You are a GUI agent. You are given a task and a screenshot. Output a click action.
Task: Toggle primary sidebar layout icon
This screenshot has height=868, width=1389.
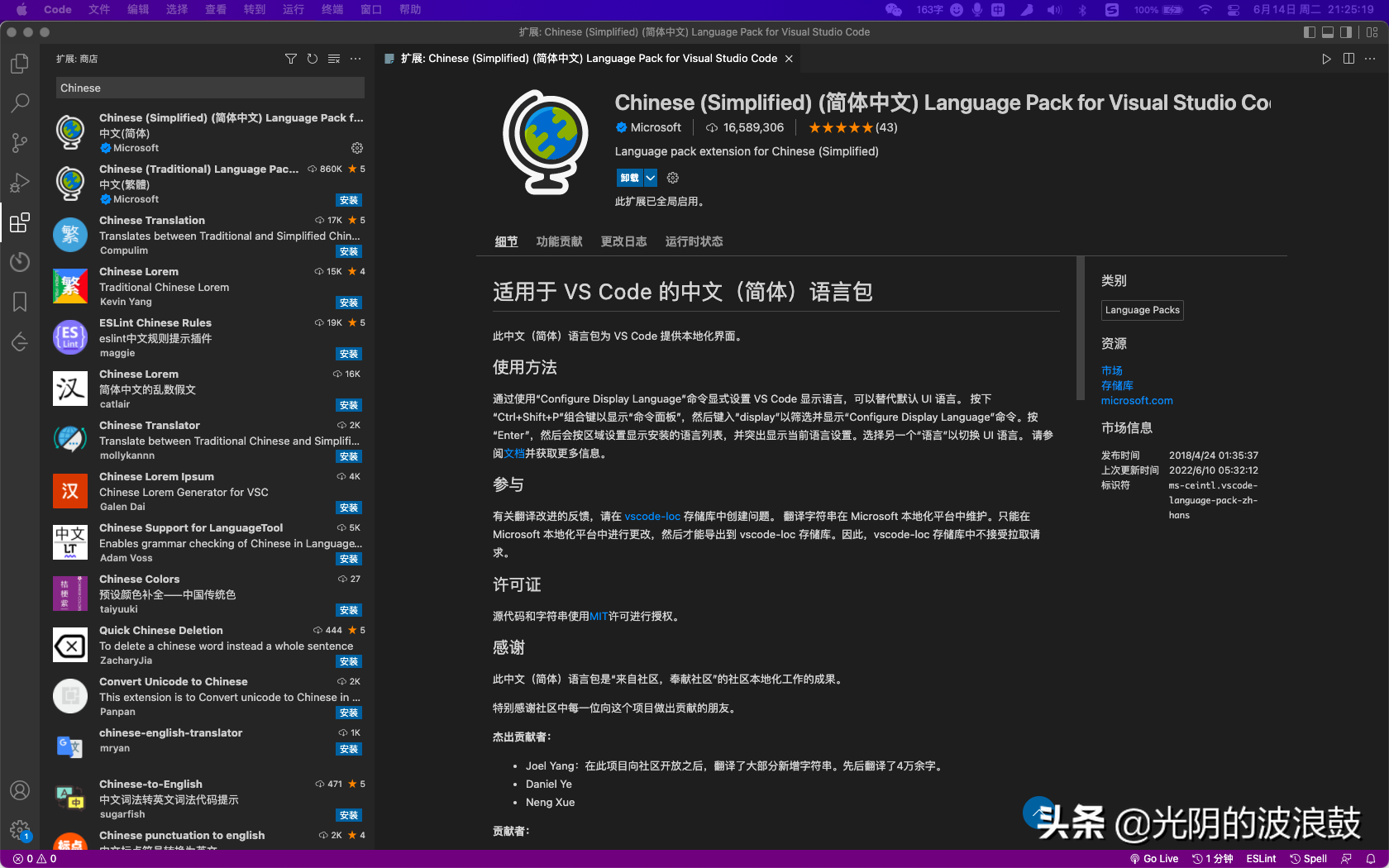1310,32
